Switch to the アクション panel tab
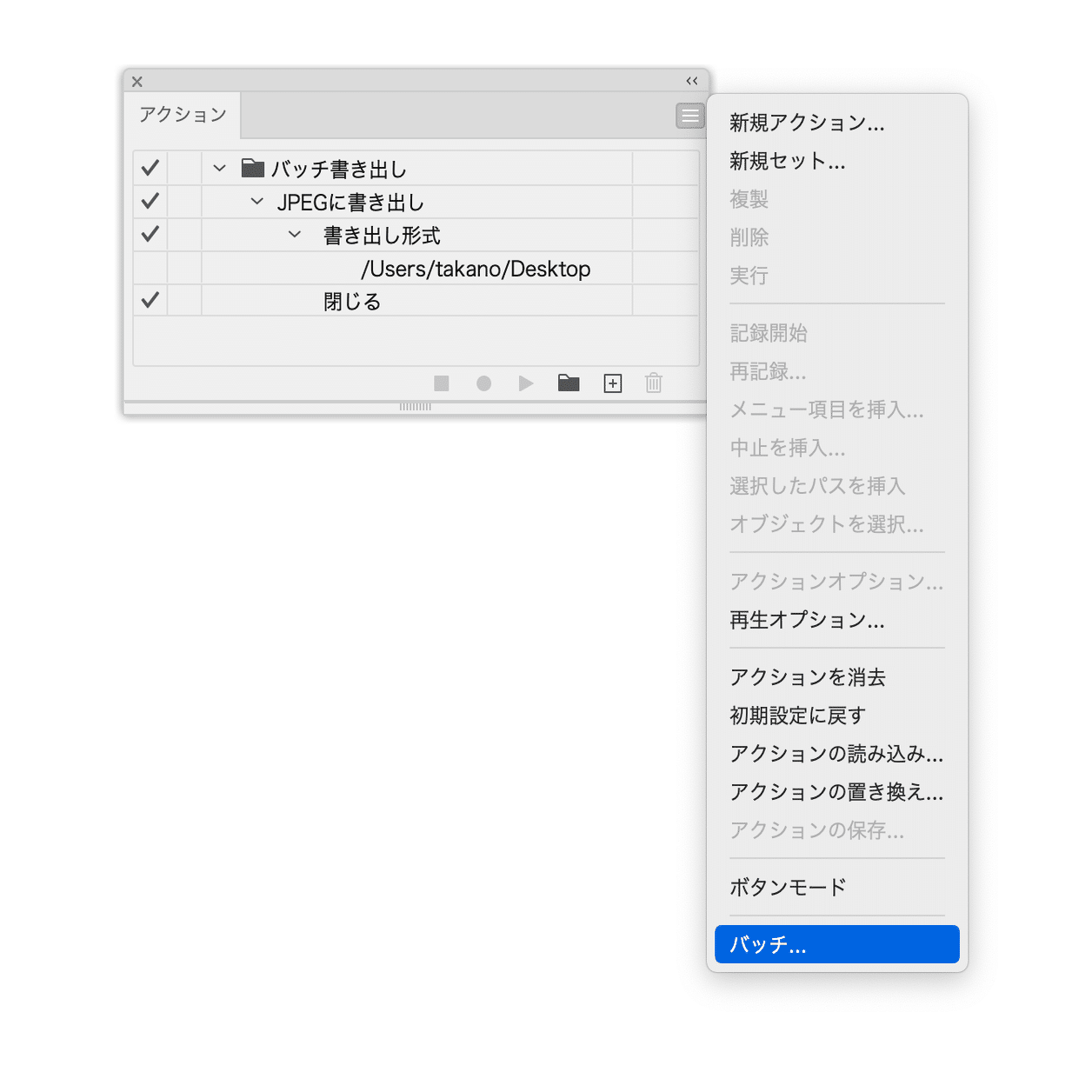This screenshot has width=1092, height=1092. point(183,115)
